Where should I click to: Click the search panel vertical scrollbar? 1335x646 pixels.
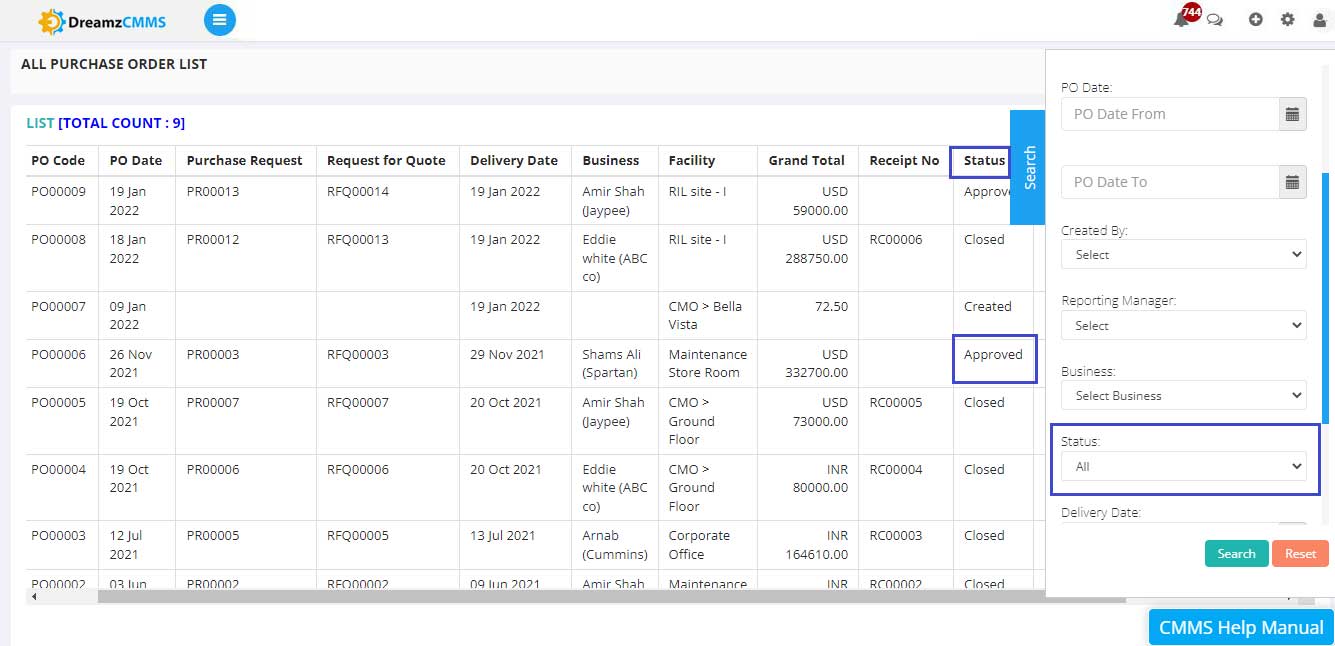coord(1328,297)
